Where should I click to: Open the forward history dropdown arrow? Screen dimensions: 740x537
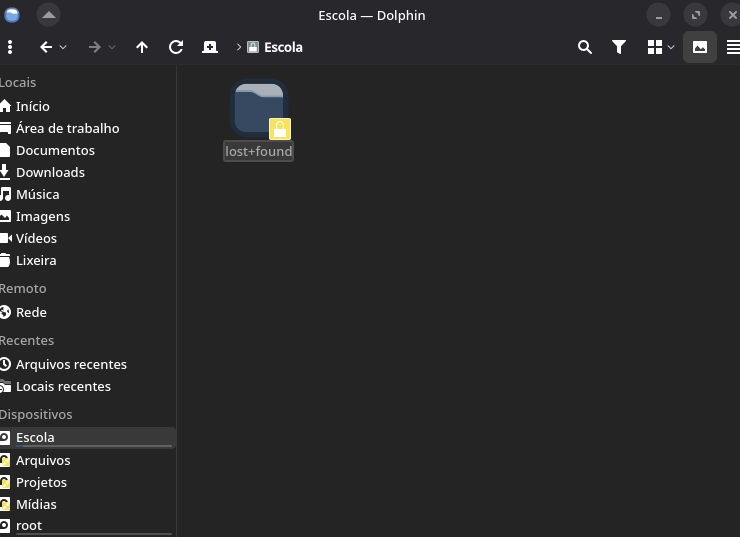112,47
